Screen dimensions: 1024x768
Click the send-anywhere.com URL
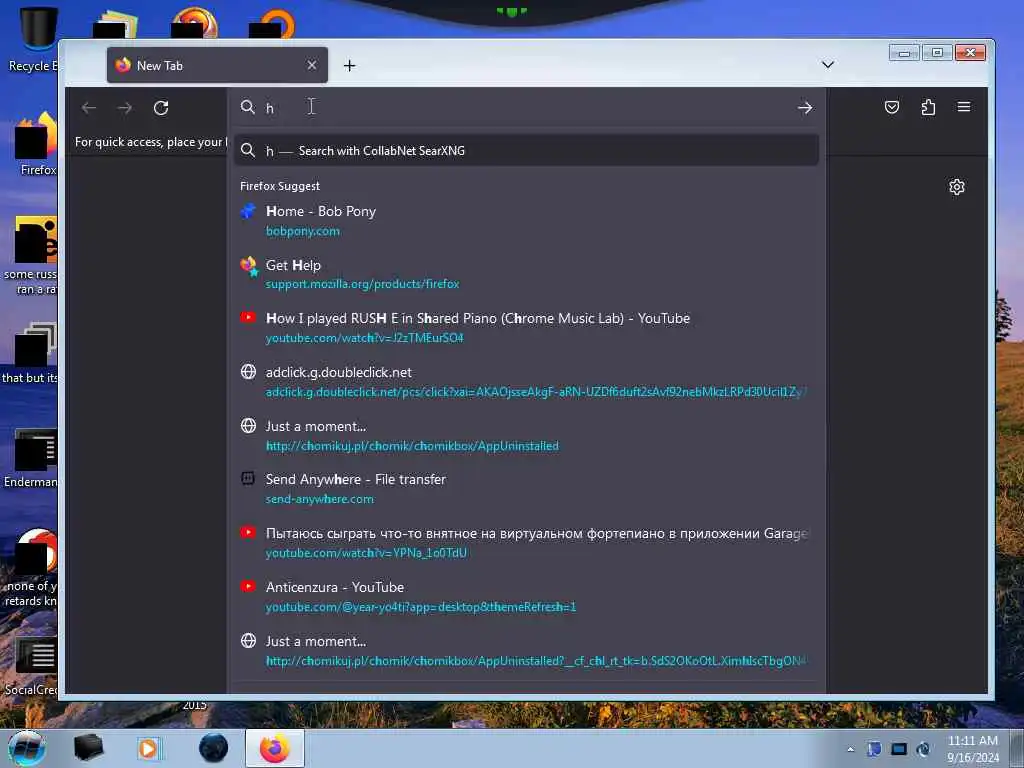319,499
